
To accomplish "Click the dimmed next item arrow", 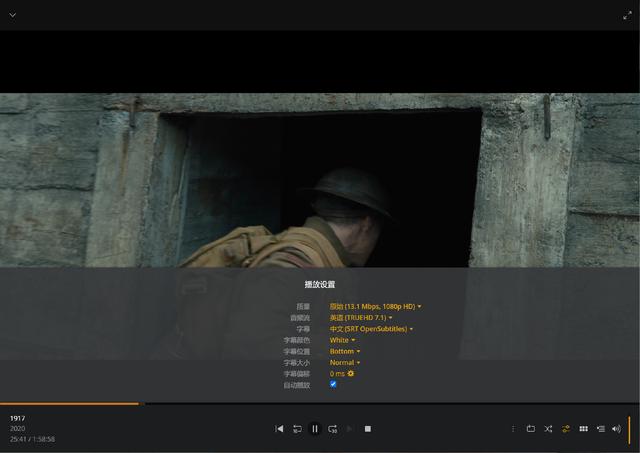I will (x=349, y=429).
